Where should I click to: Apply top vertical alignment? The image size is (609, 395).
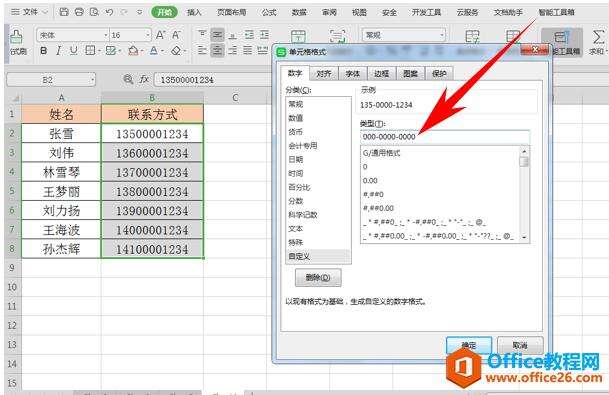202,35
